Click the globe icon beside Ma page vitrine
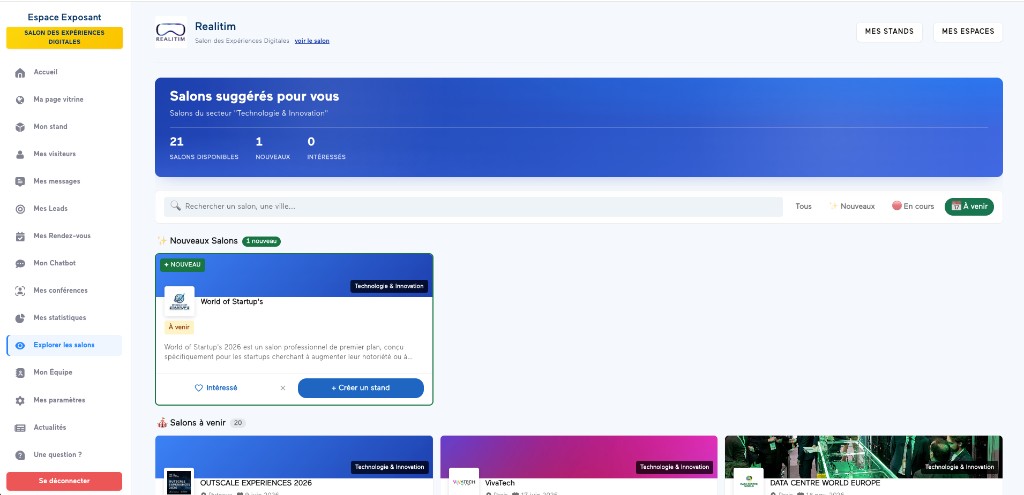Screen dimensions: 1024x495 tap(20, 100)
